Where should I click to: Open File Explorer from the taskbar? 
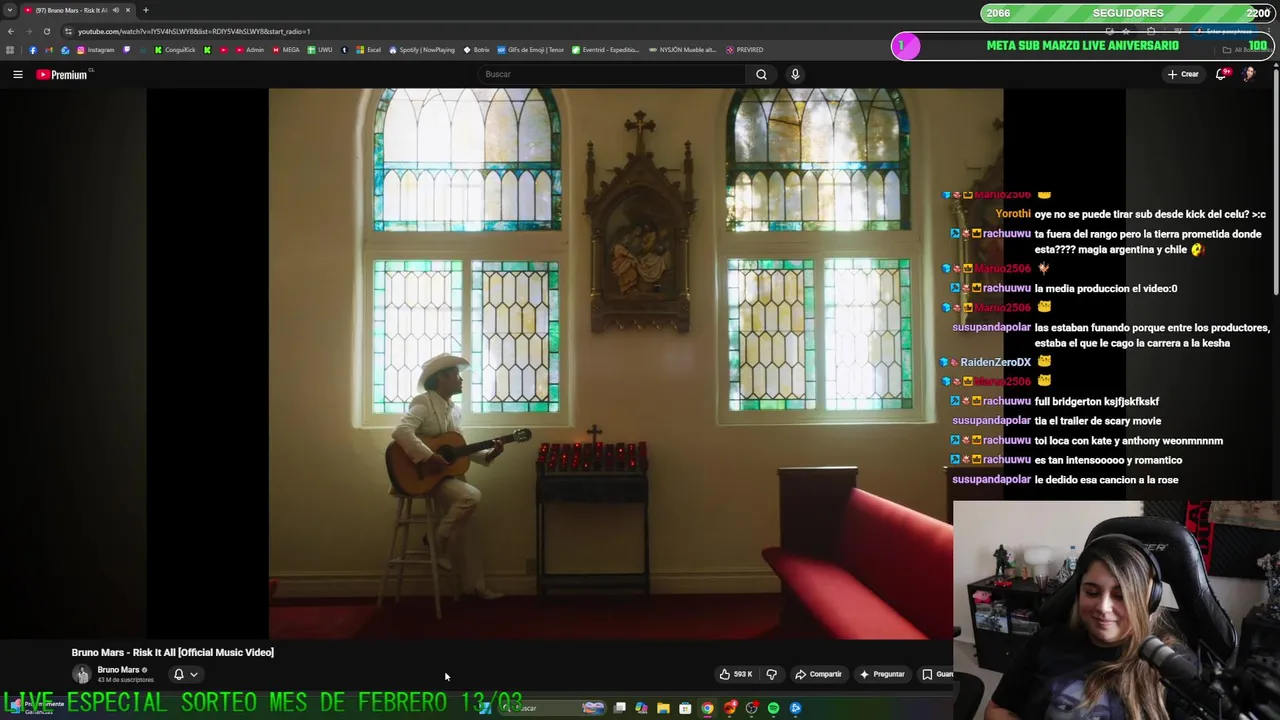pos(663,708)
